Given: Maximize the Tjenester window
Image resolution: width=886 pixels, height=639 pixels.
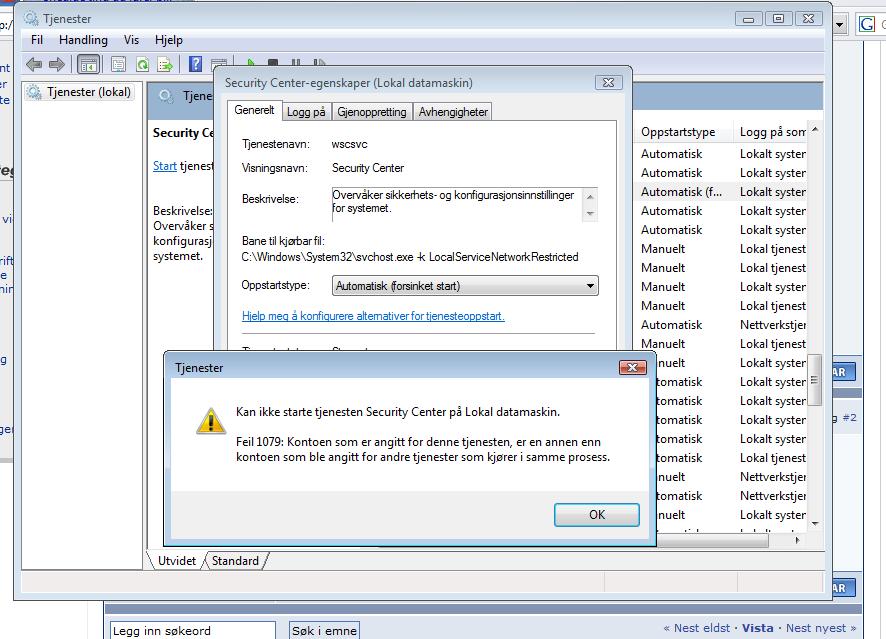Looking at the screenshot, I should [779, 19].
